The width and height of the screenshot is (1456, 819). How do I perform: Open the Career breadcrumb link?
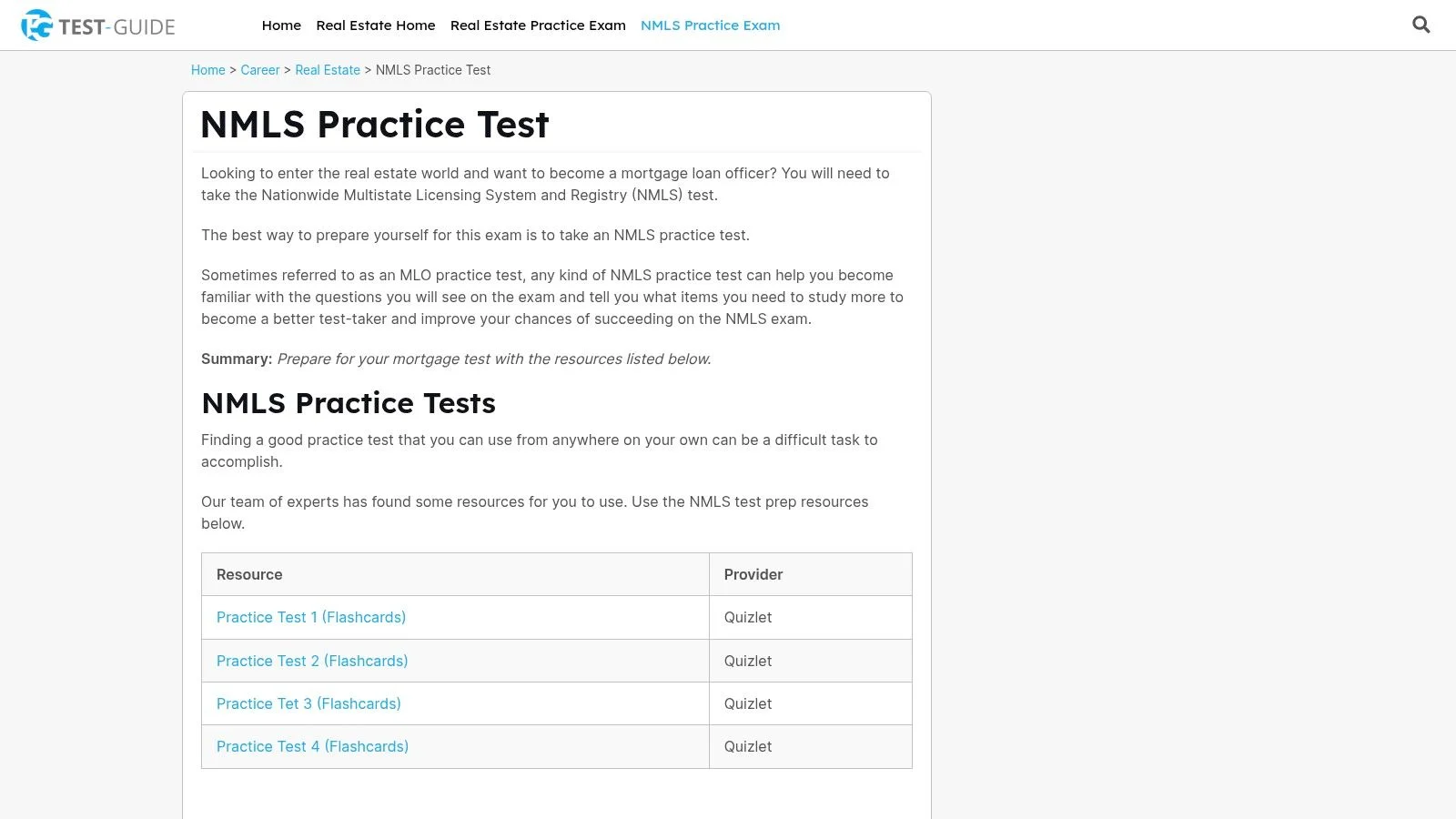point(260,70)
